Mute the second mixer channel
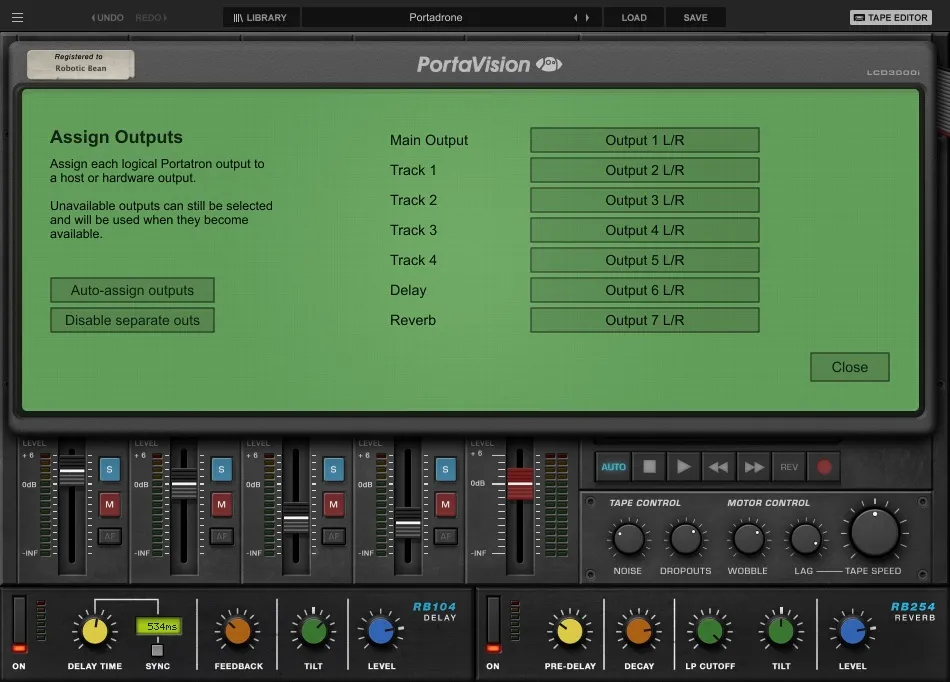This screenshot has height=682, width=950. [222, 504]
